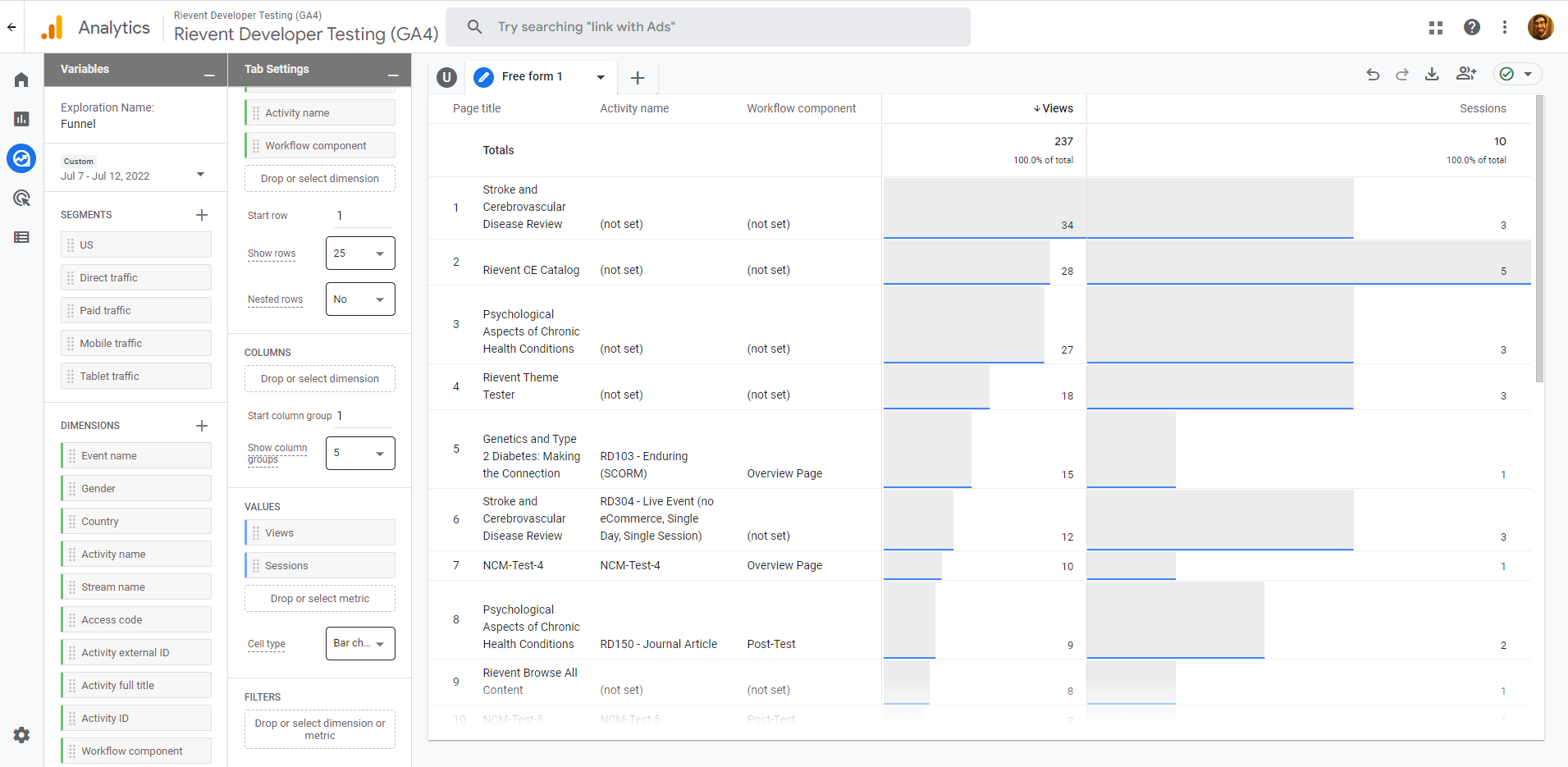Select the US segment
The image size is (1568, 767).
(136, 244)
